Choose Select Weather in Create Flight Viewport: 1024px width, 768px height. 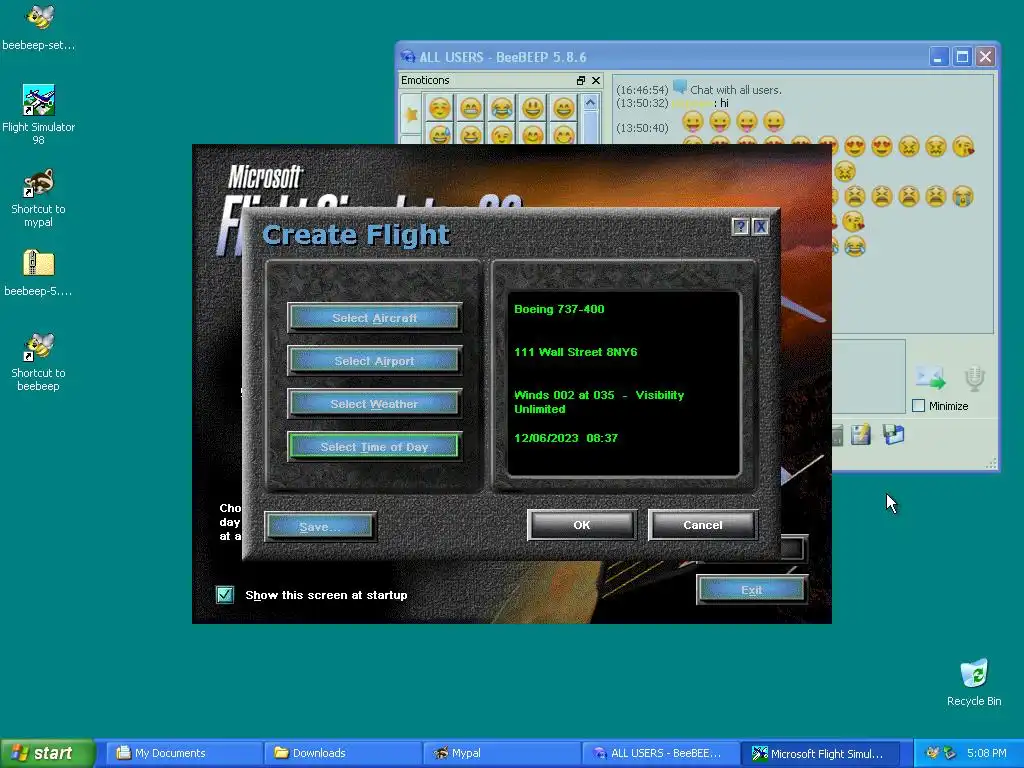tap(374, 404)
